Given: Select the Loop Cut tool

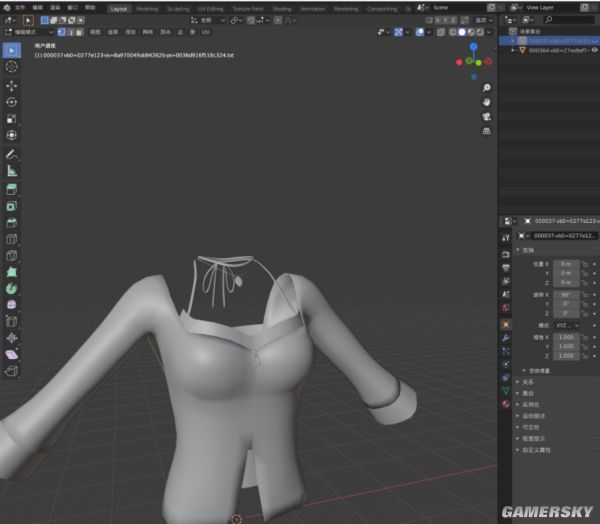Looking at the screenshot, I should [x=12, y=239].
